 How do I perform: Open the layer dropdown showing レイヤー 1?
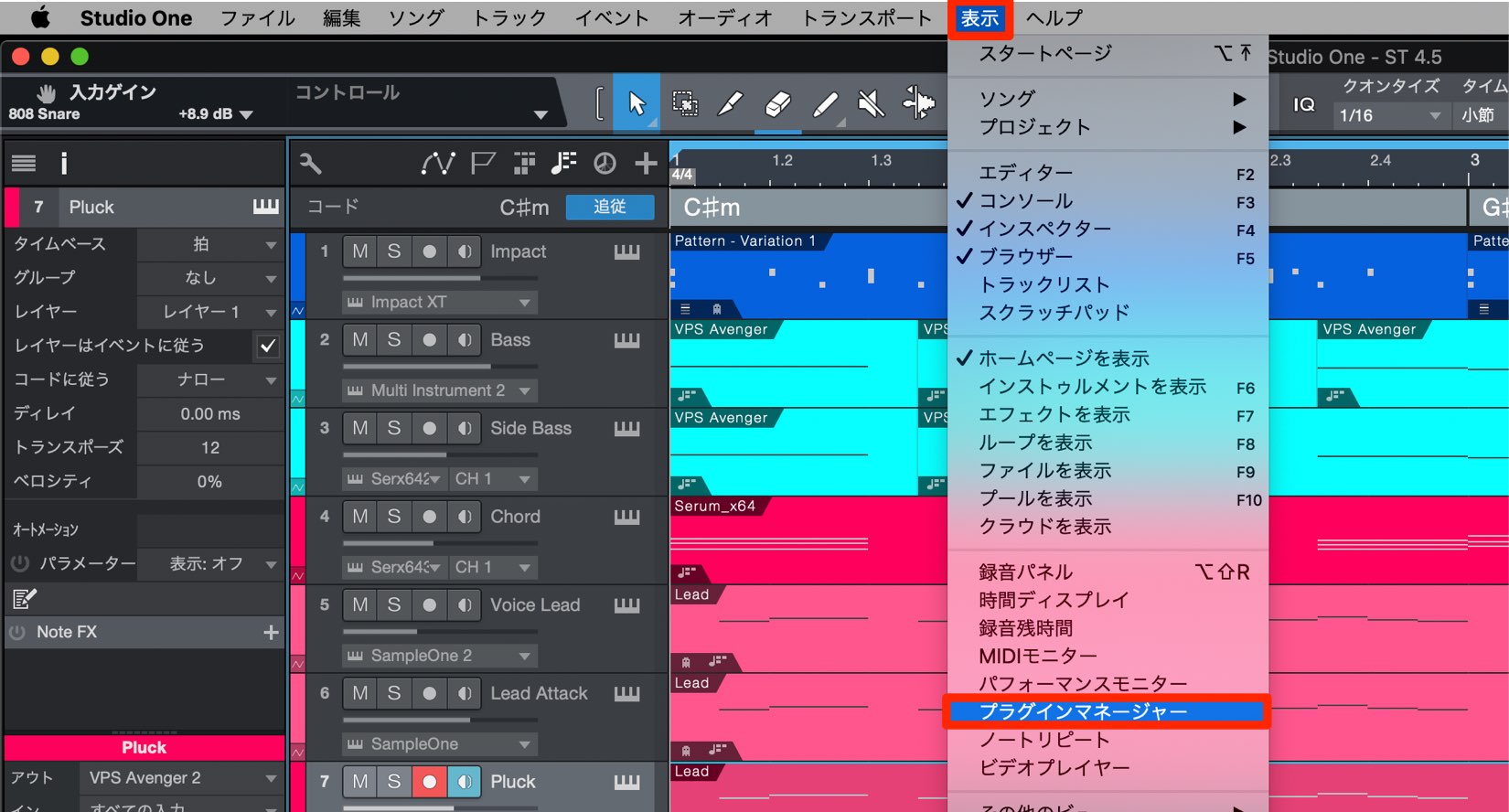209,312
